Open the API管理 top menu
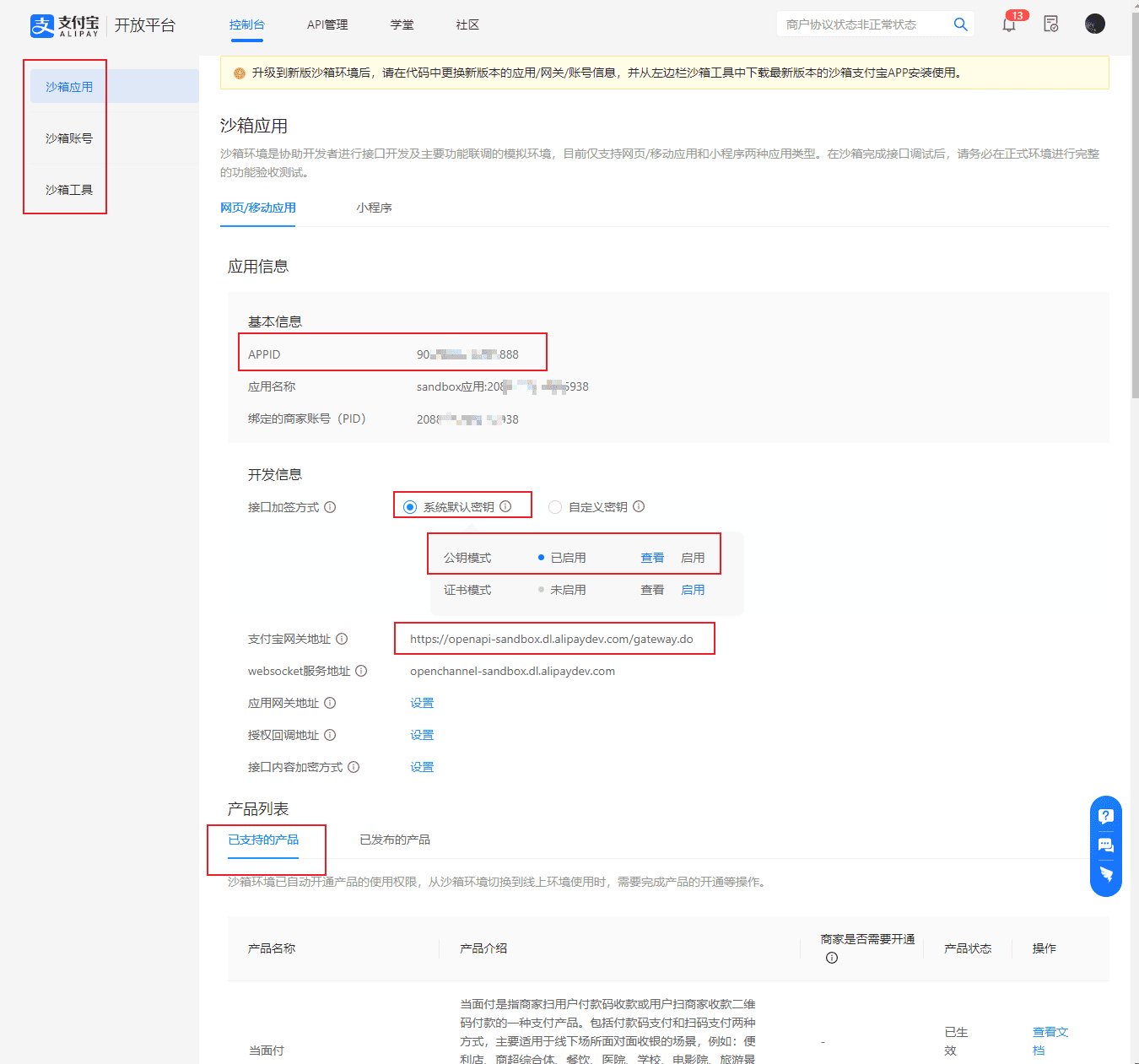This screenshot has height=1064, width=1139. pyautogui.click(x=327, y=24)
